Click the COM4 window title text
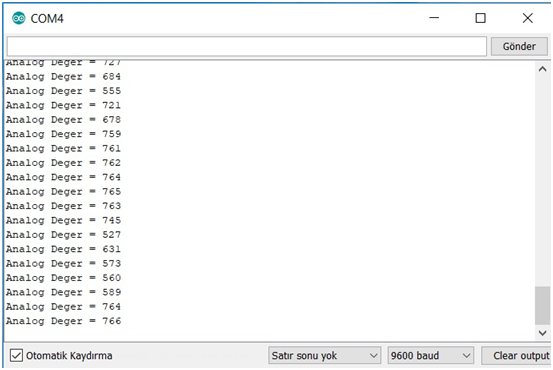The width and height of the screenshot is (553, 370). click(47, 18)
